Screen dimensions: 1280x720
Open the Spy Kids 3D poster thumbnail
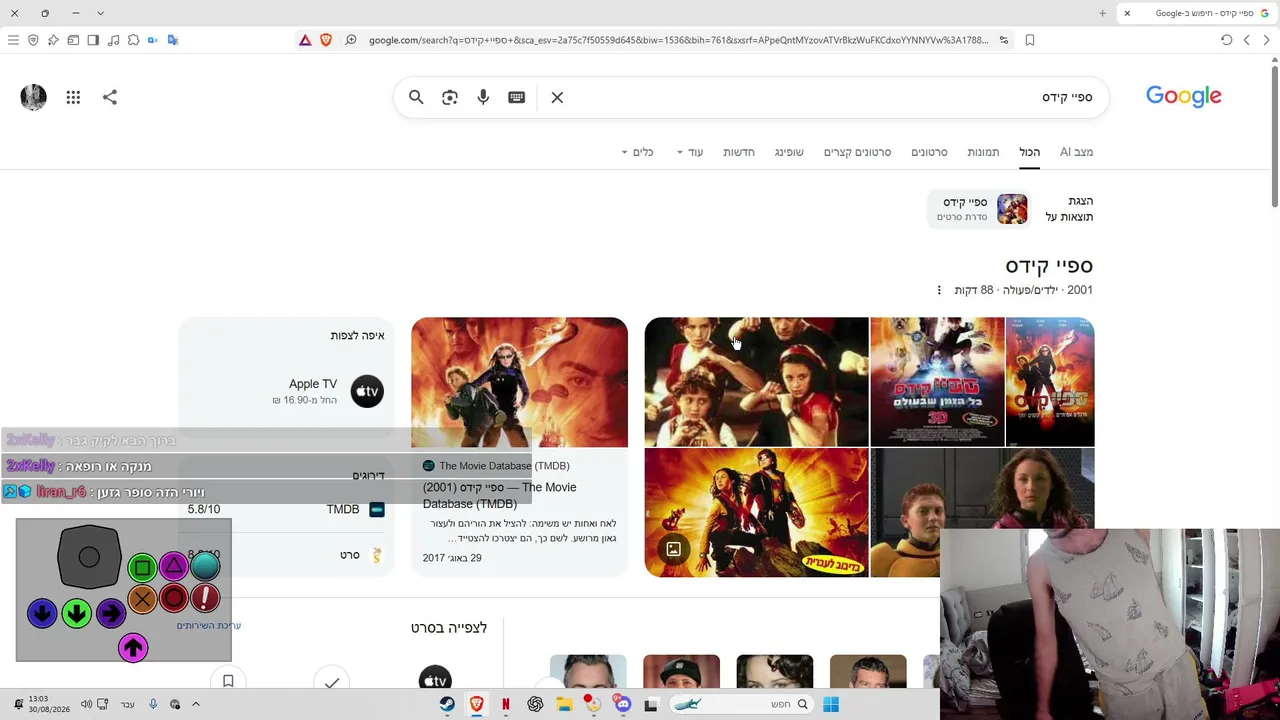pos(937,381)
